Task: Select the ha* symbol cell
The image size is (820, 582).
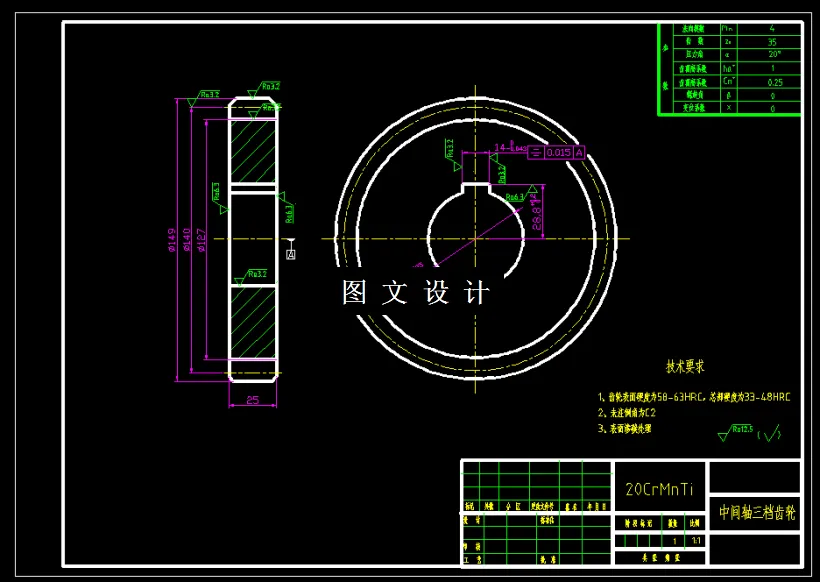Action: pyautogui.click(x=728, y=68)
